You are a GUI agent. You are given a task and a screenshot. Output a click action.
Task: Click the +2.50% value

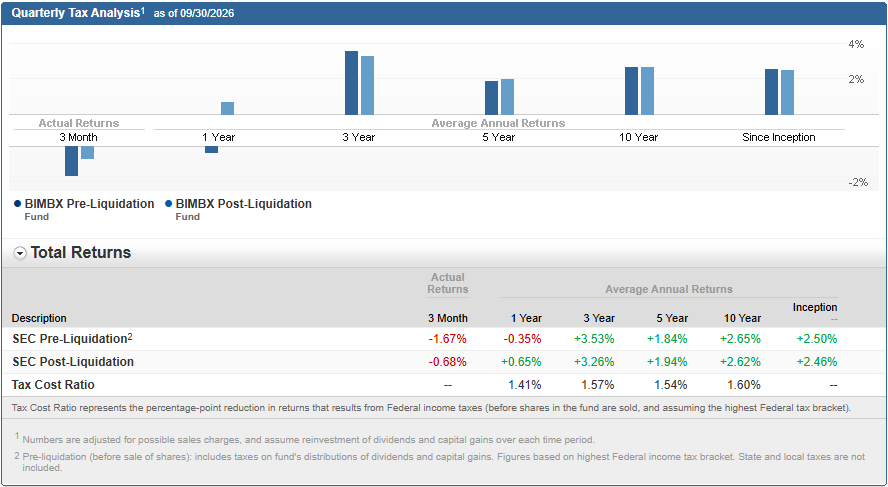click(x=817, y=339)
